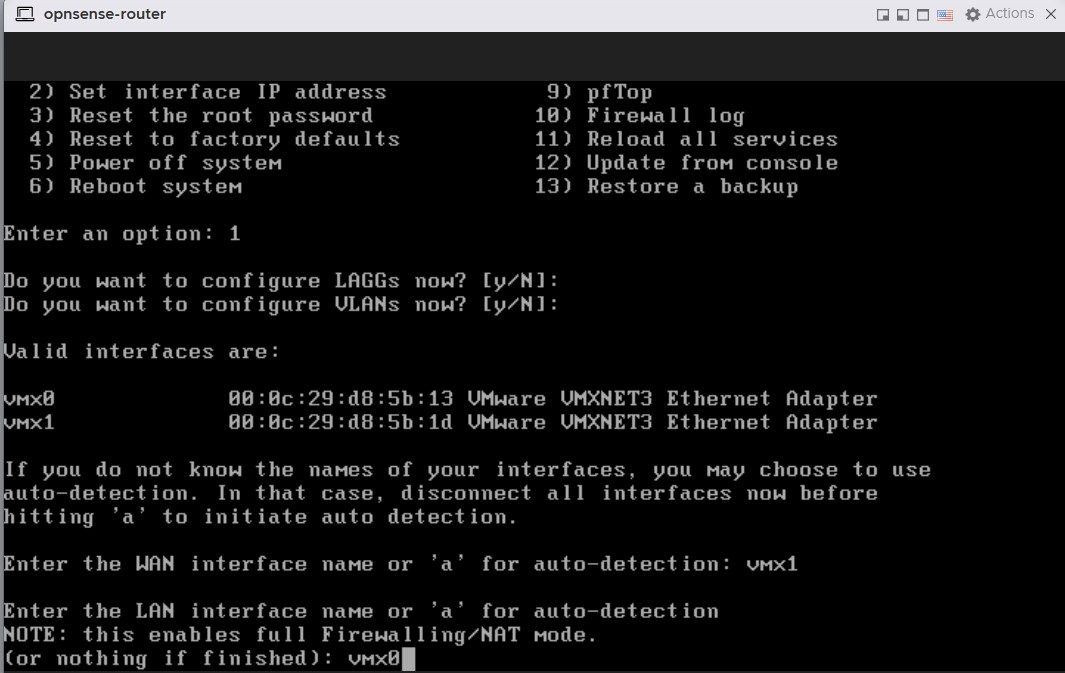
Task: Click the second console window size icon
Action: 902,15
